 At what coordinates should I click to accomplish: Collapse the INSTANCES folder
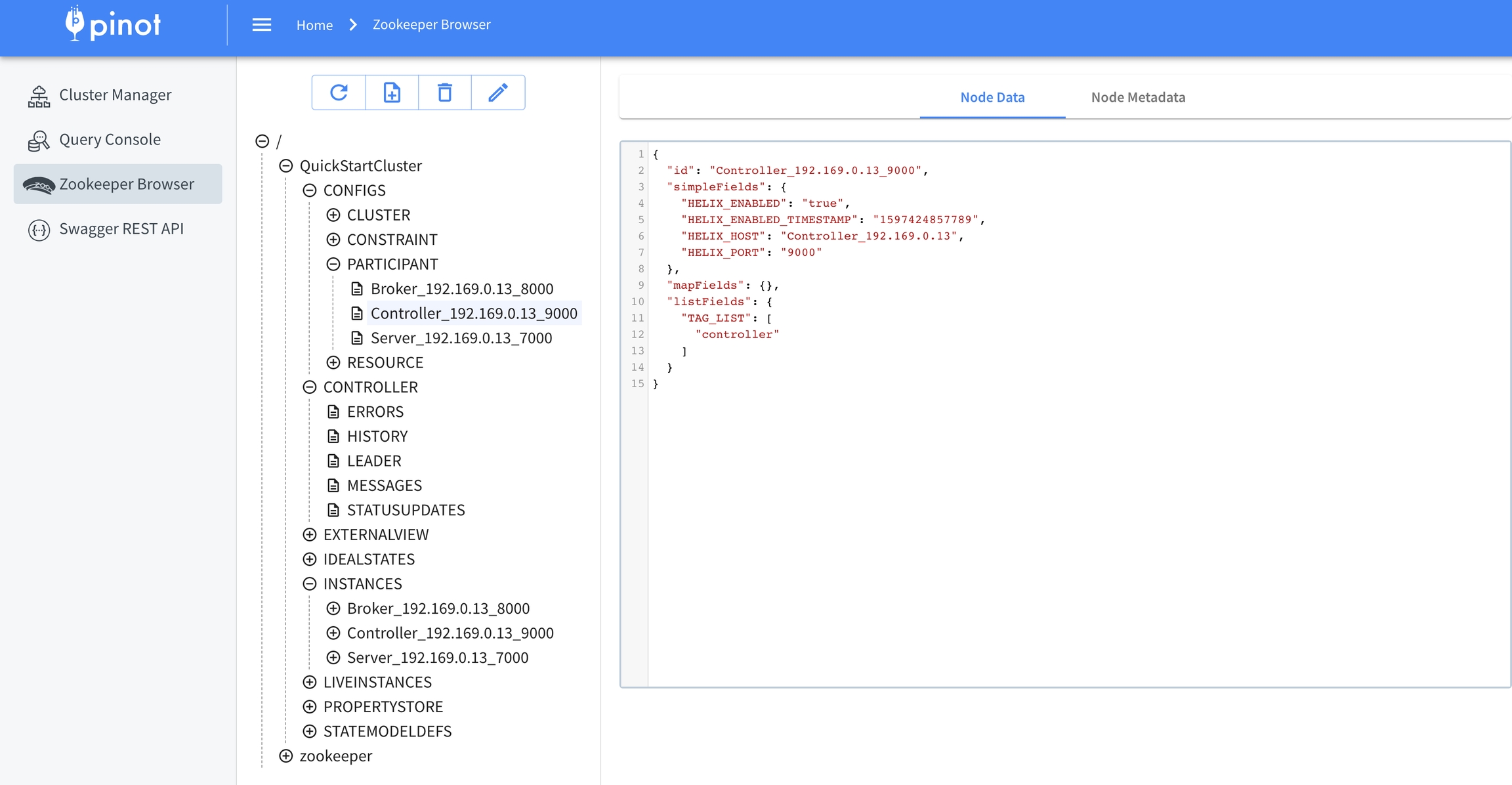click(x=310, y=584)
